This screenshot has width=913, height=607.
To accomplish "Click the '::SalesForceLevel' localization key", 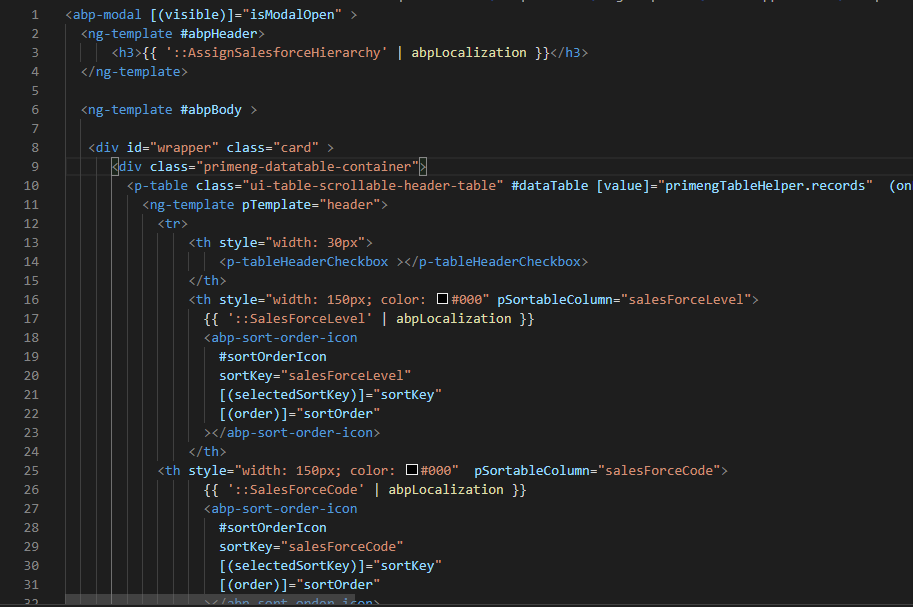I will [303, 318].
